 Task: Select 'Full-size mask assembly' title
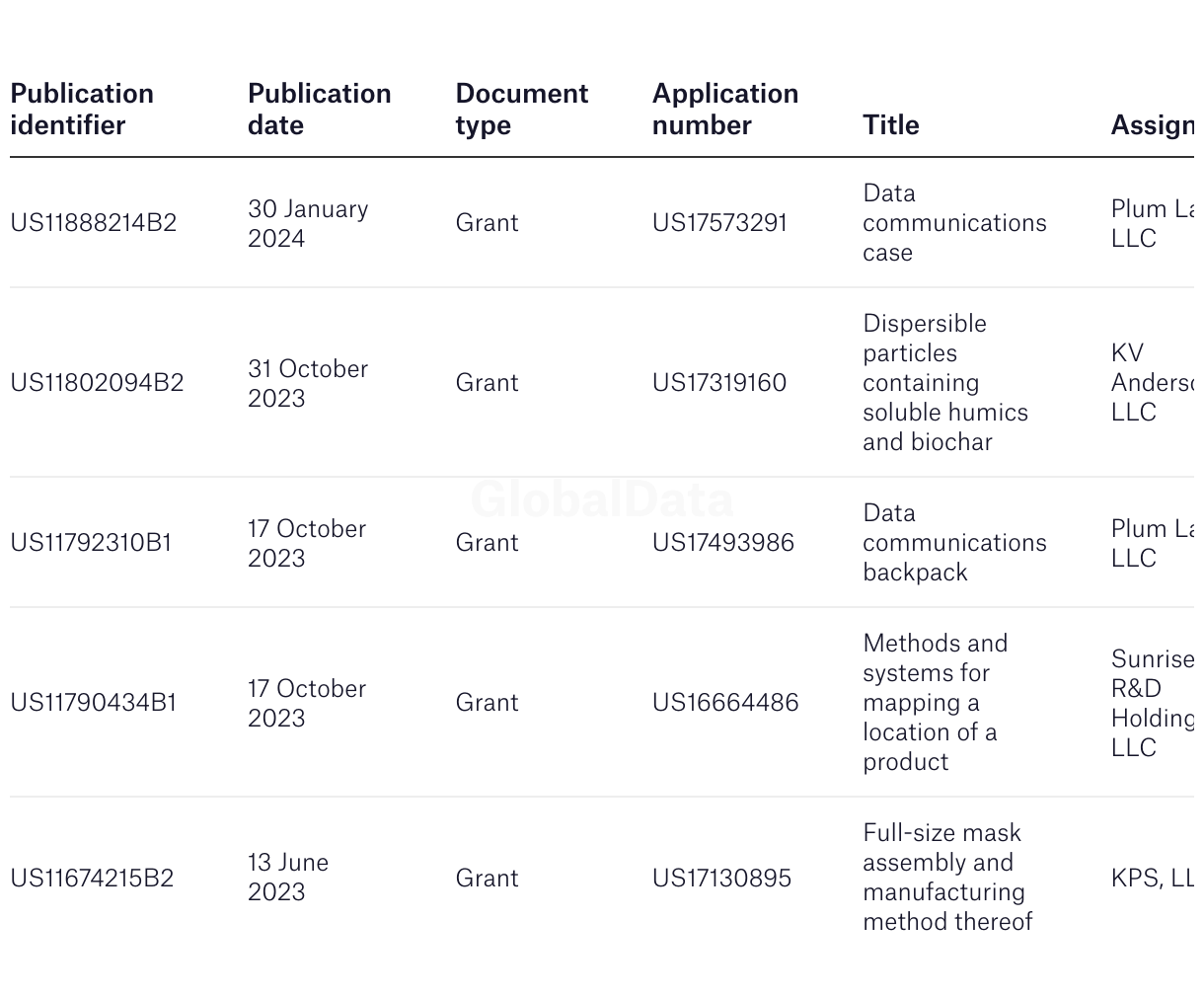[947, 879]
